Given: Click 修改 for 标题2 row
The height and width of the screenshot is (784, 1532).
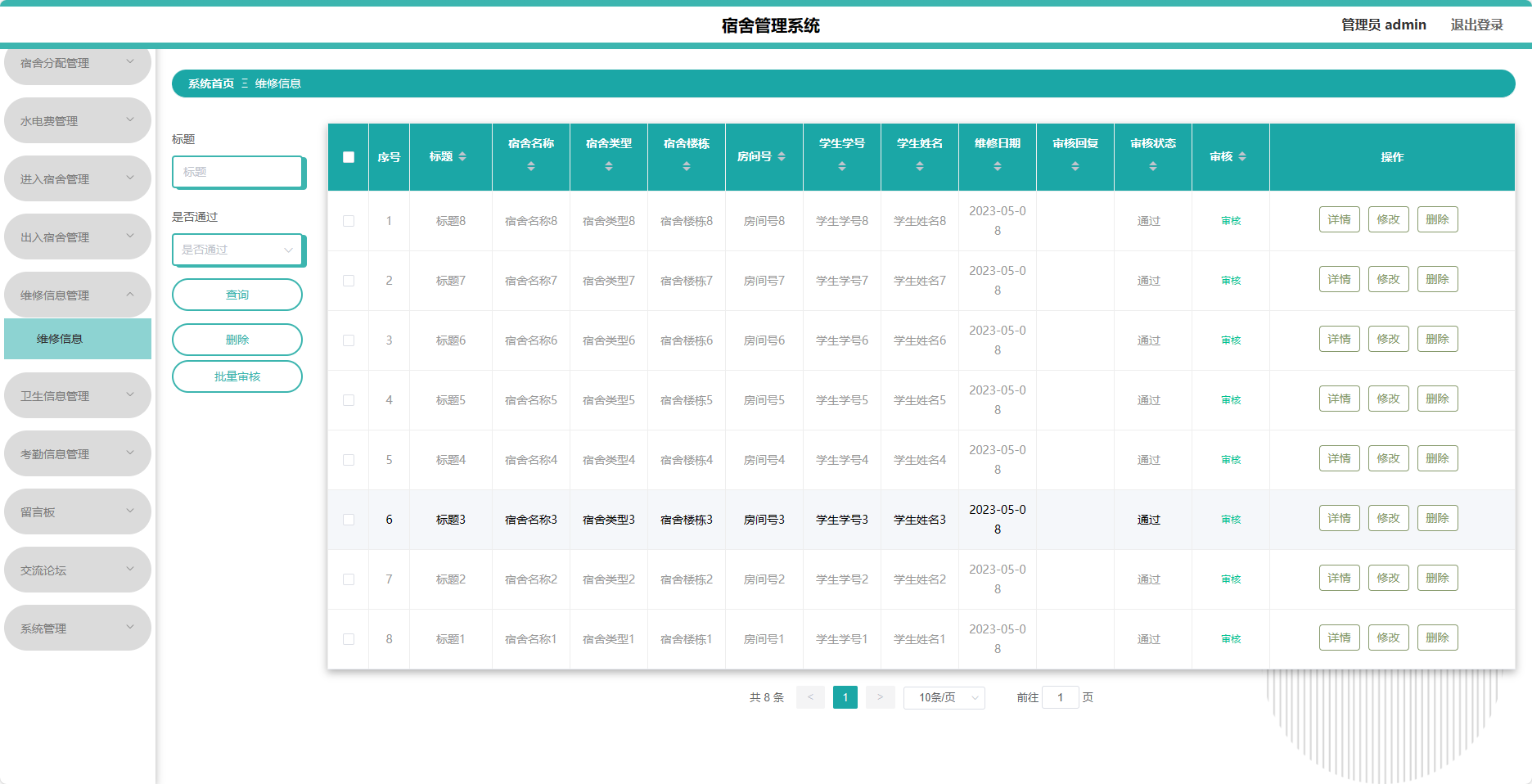Looking at the screenshot, I should coord(1389,578).
